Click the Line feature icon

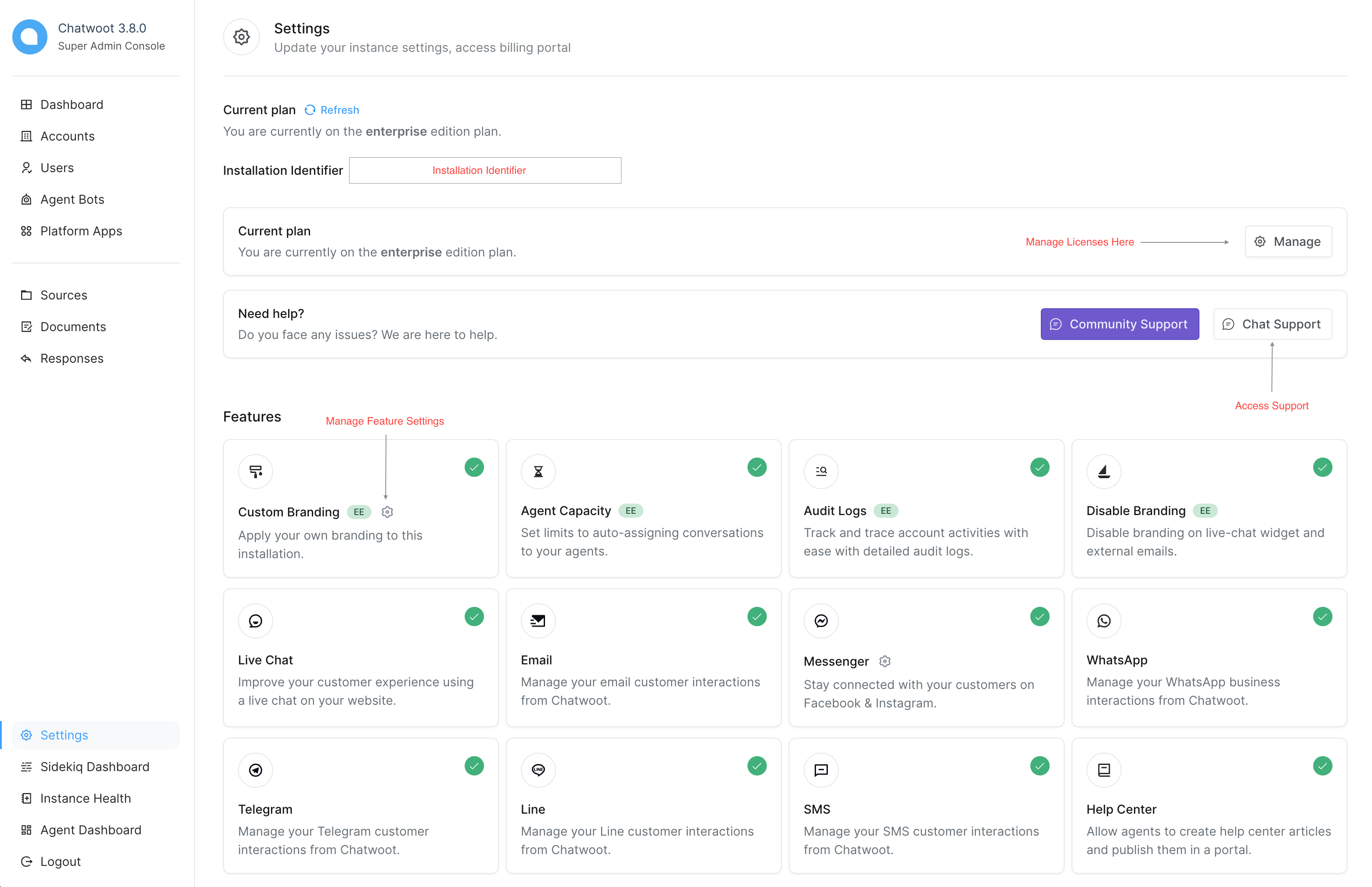click(x=538, y=770)
